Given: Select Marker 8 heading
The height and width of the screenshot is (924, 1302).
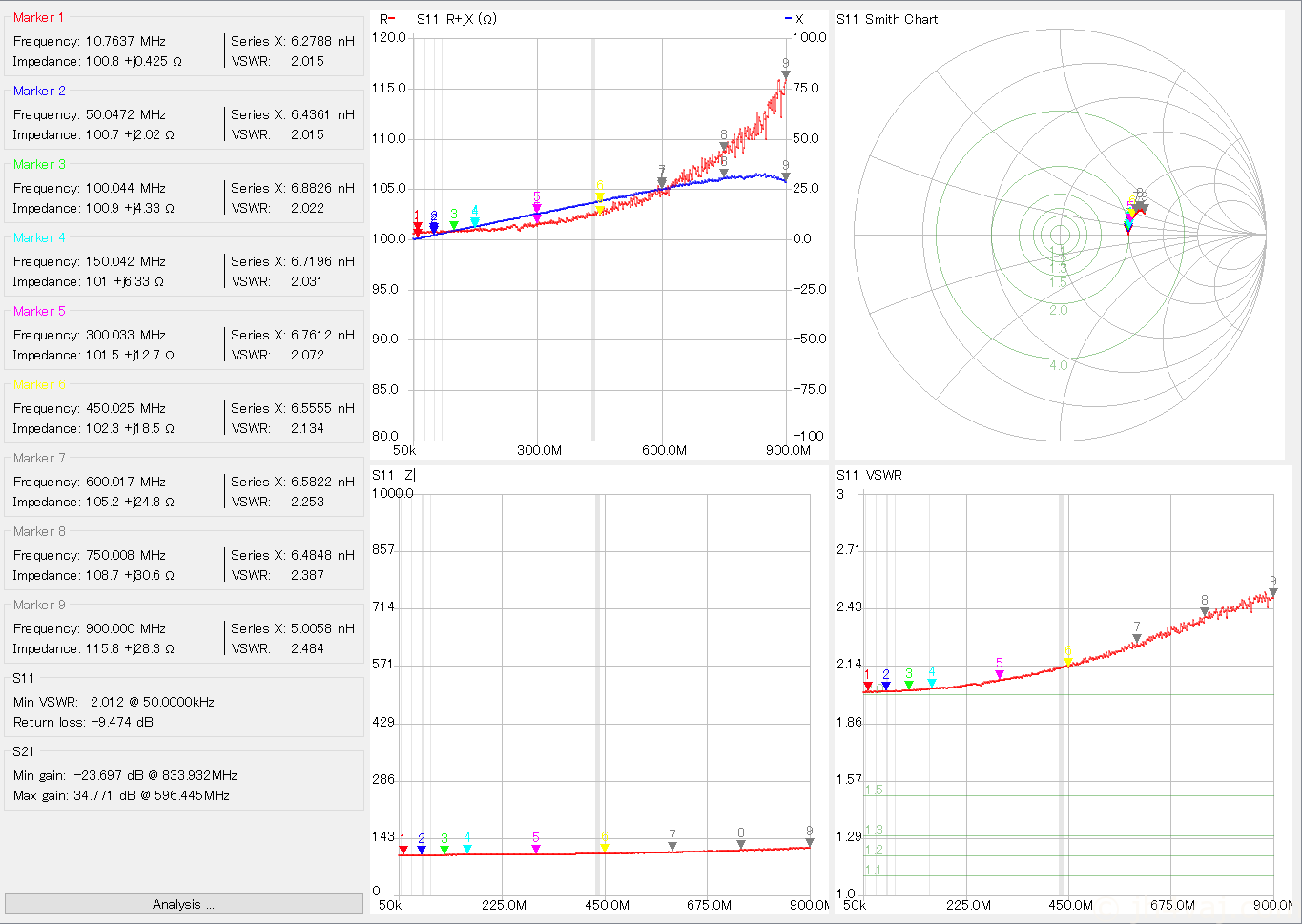Looking at the screenshot, I should [x=39, y=531].
